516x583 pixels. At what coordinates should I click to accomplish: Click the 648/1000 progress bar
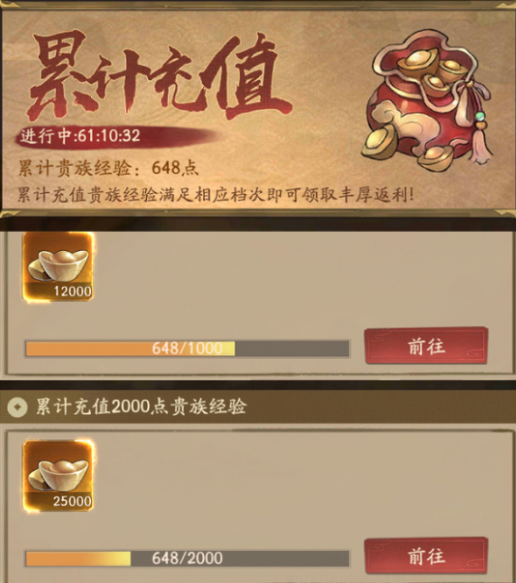tap(187, 349)
